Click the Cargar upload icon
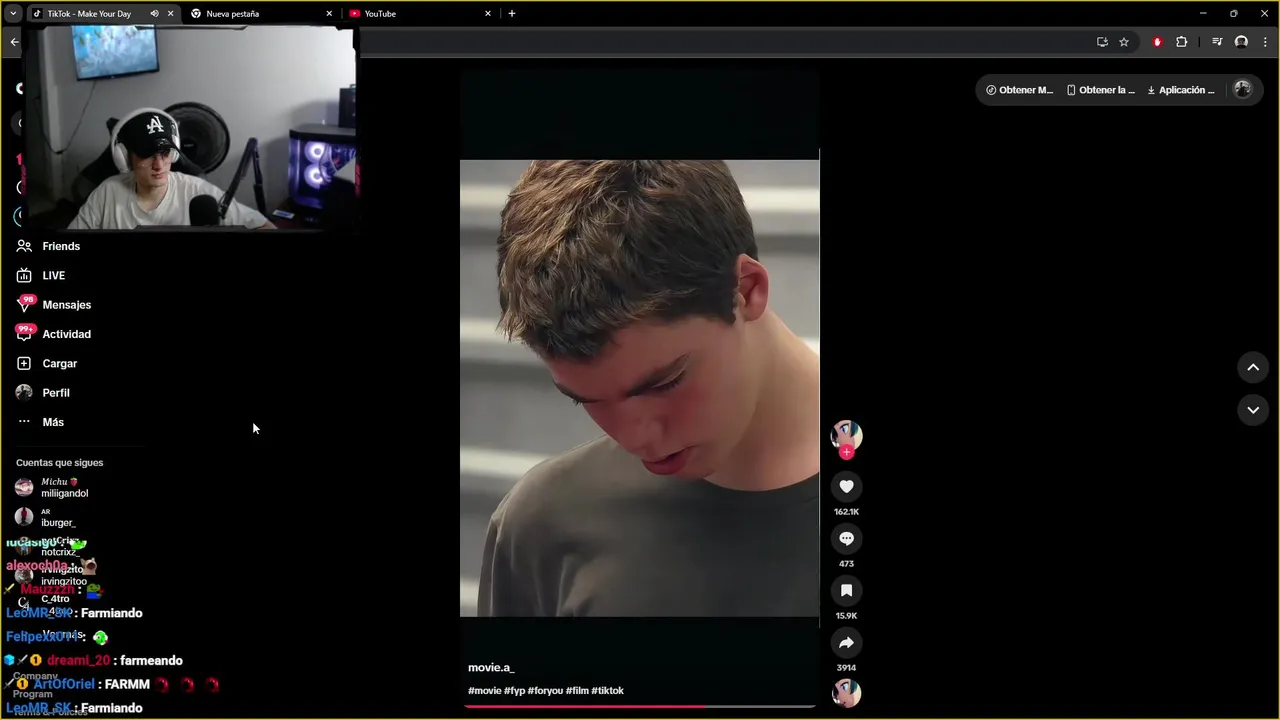 [x=24, y=363]
